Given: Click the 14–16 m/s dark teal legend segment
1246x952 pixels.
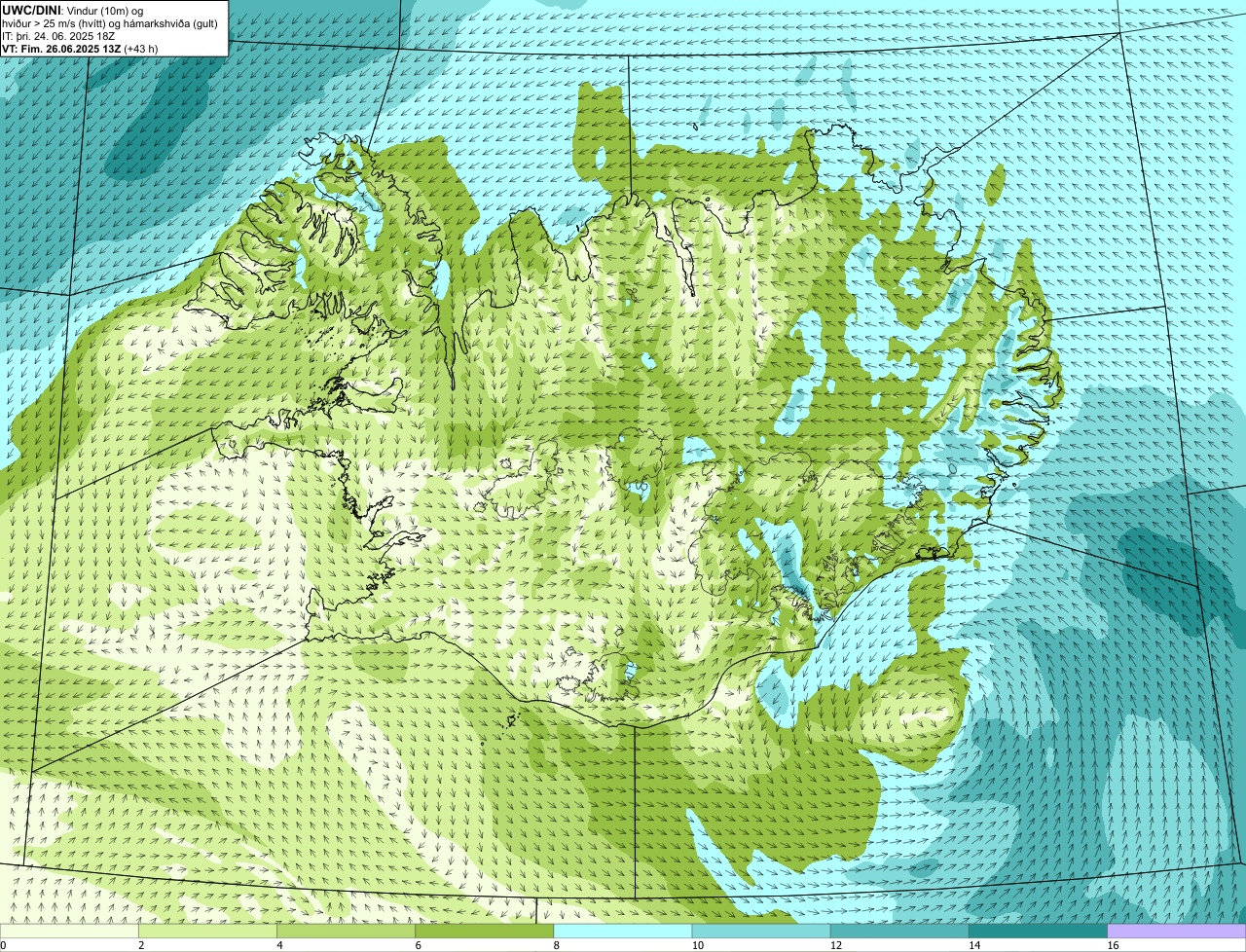Looking at the screenshot, I should 1039,931.
